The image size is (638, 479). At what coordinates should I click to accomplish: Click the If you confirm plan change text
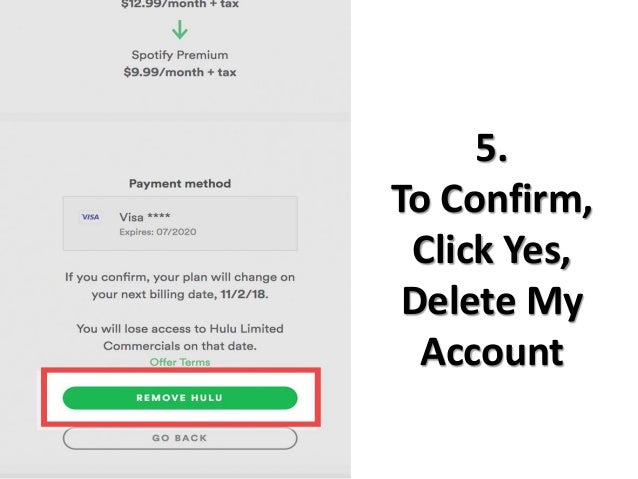click(180, 285)
